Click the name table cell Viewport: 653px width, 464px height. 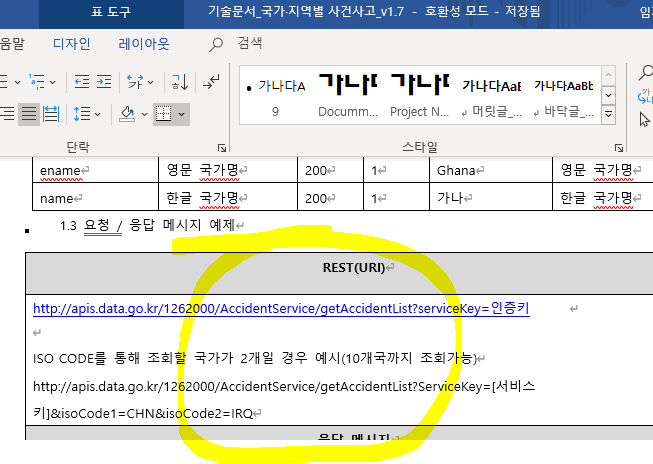[95, 197]
